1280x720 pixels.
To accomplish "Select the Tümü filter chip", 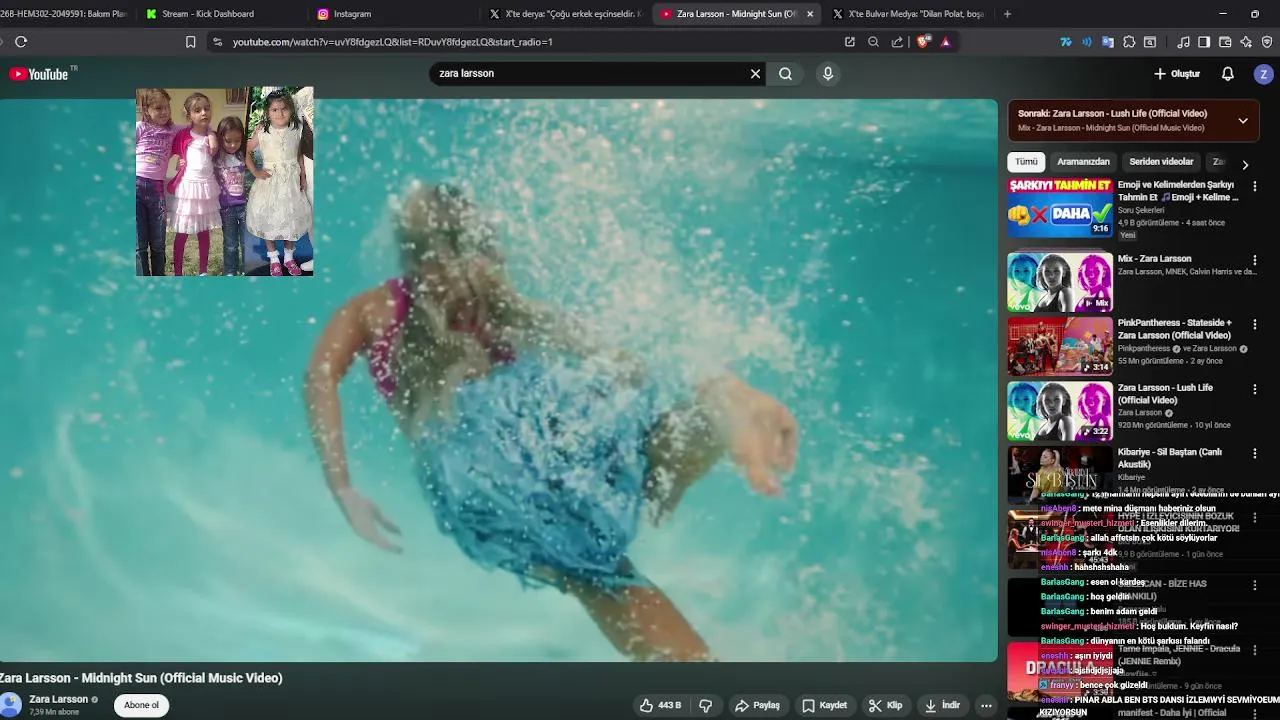I will [x=1026, y=162].
